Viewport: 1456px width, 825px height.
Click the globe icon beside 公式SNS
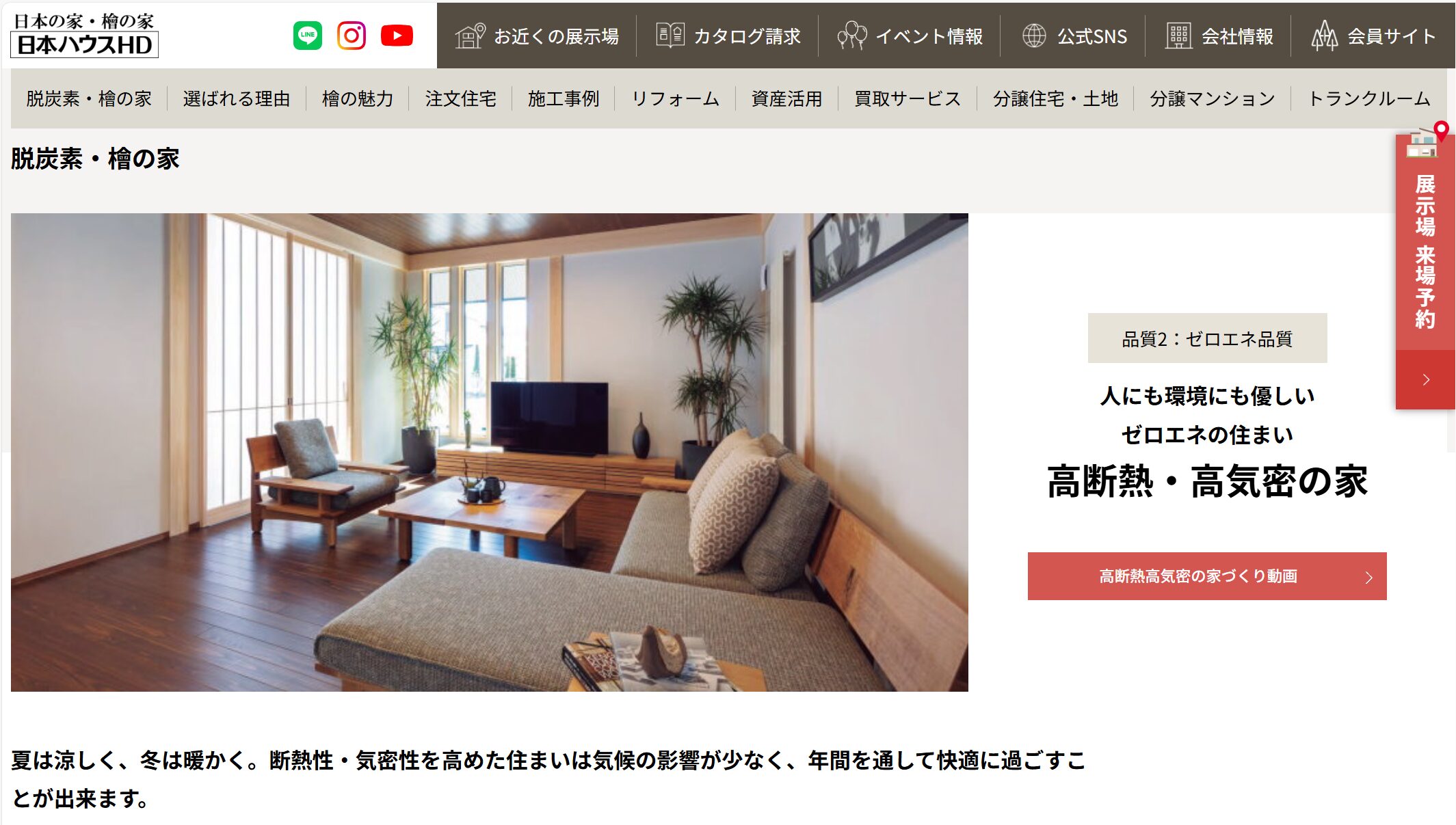1034,36
